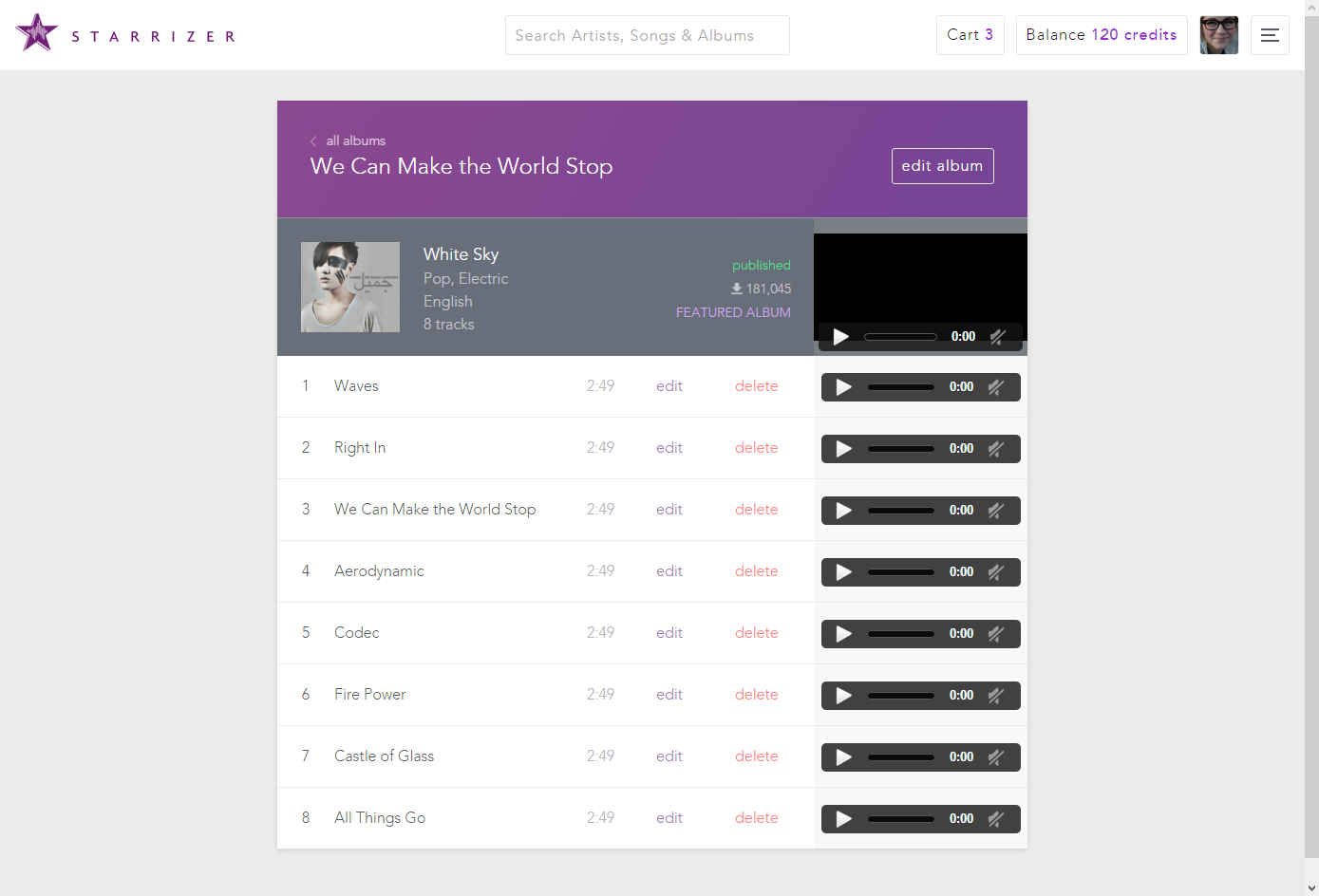Toggle mute on the All Things Go player

[x=996, y=819]
